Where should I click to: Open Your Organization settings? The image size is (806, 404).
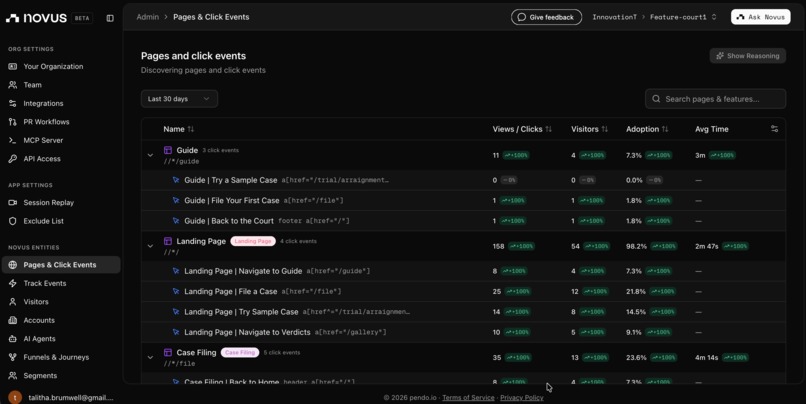tap(53, 66)
